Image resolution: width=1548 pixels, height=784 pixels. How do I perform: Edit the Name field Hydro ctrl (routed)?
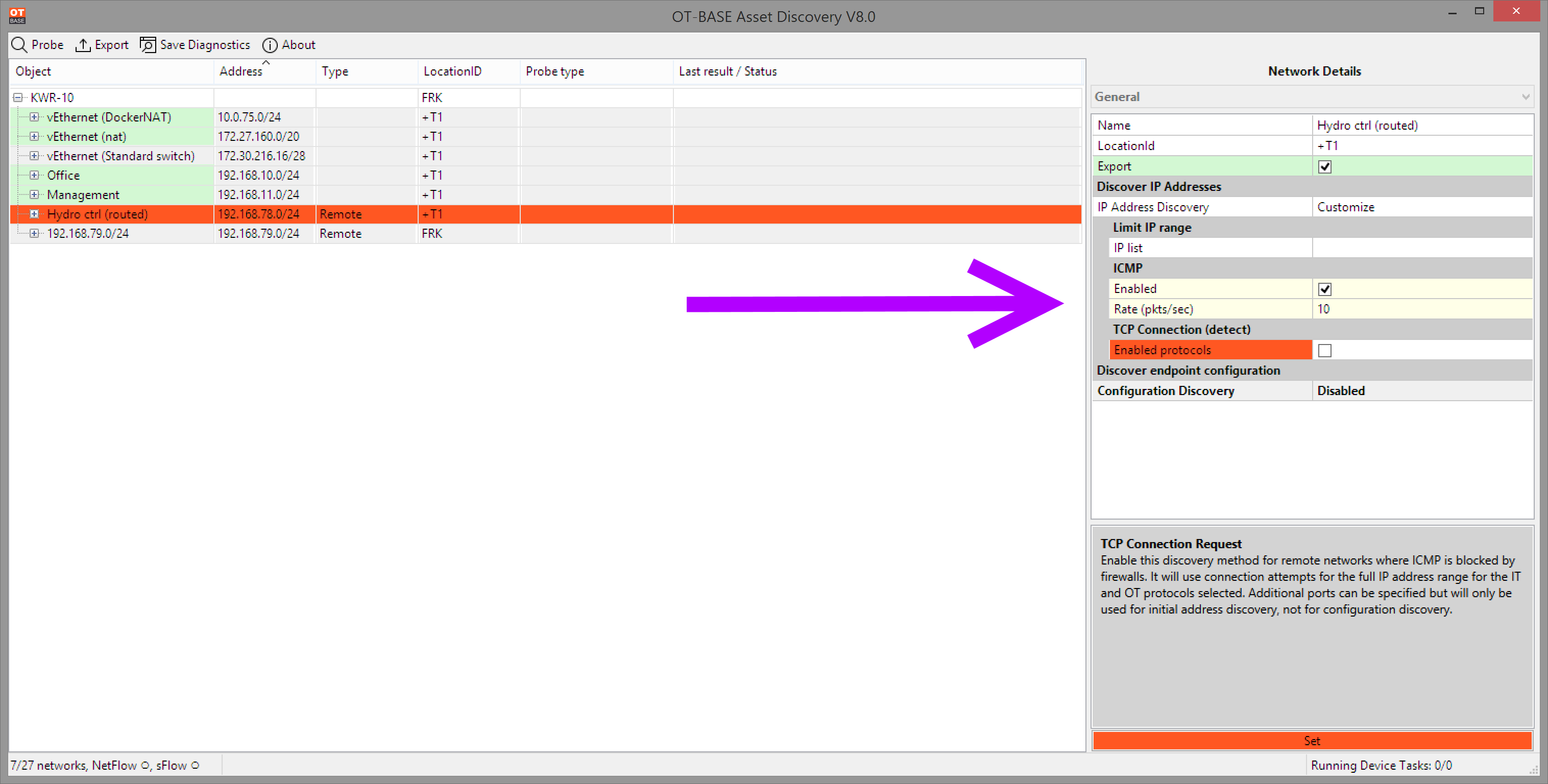(x=1422, y=126)
